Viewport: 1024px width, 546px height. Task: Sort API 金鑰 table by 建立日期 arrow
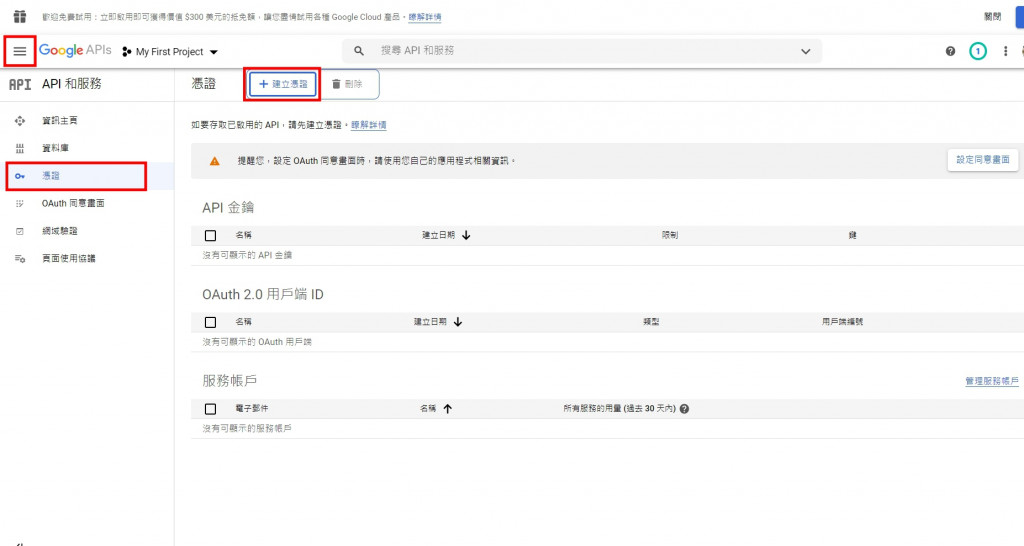pyautogui.click(x=466, y=235)
